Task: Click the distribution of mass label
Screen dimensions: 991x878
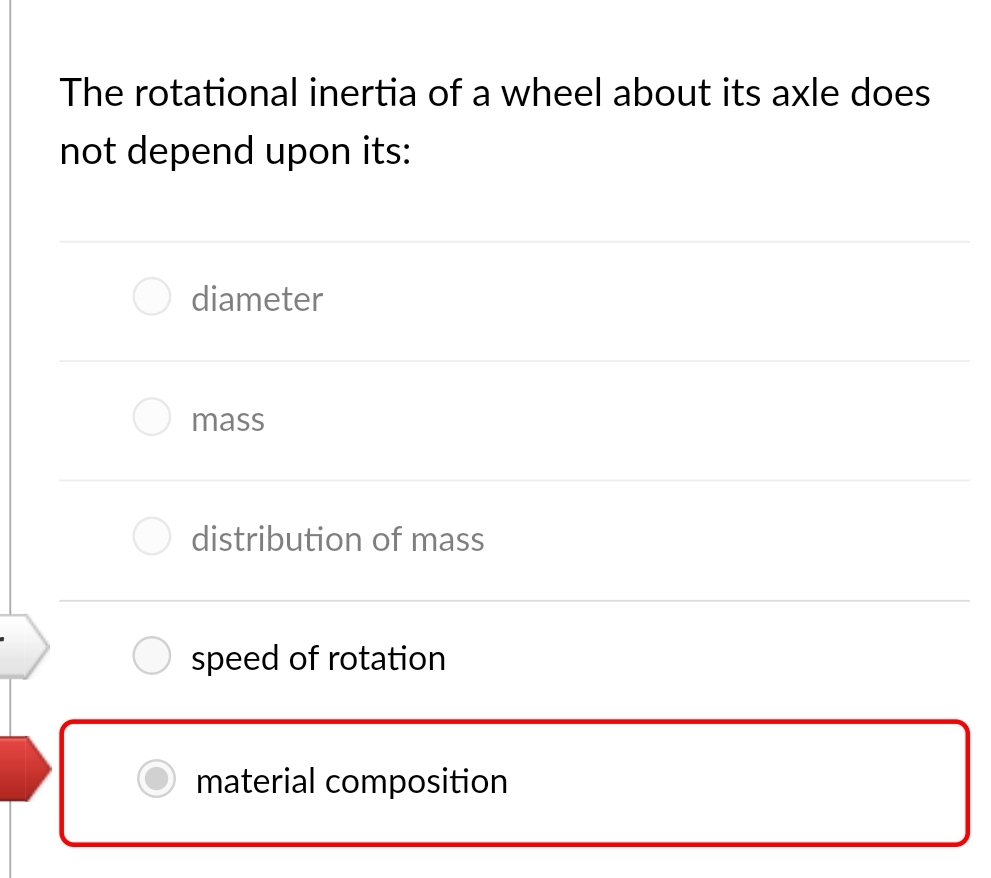Action: point(337,539)
